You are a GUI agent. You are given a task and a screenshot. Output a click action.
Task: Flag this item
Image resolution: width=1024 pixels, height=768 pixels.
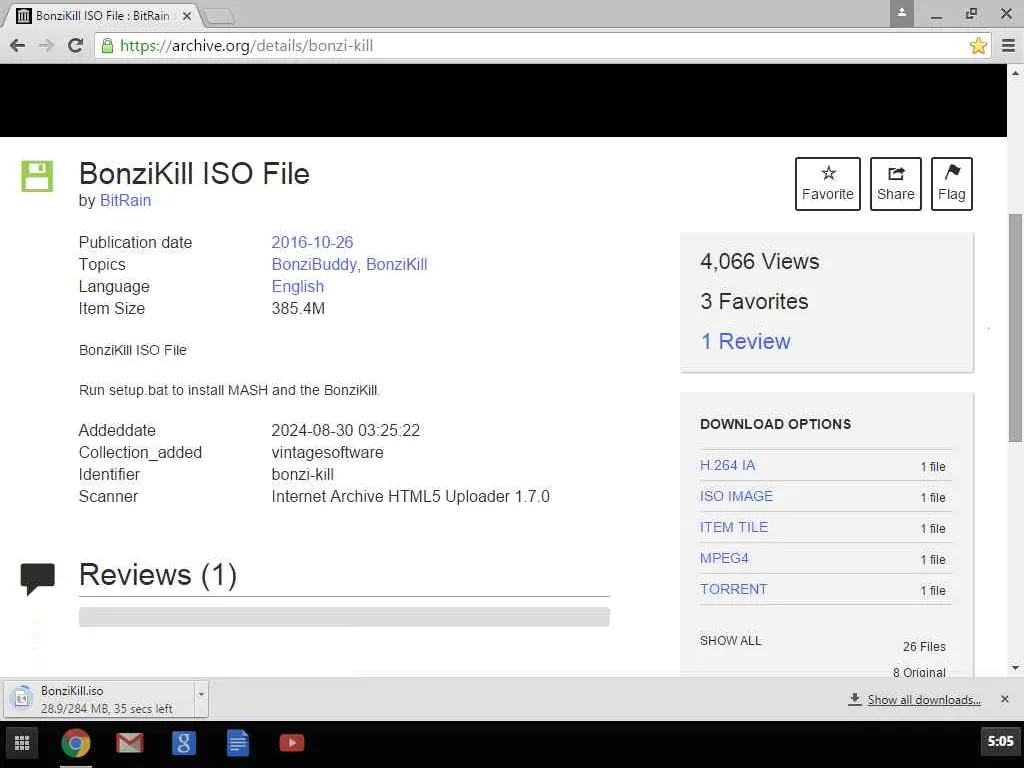[x=952, y=184]
